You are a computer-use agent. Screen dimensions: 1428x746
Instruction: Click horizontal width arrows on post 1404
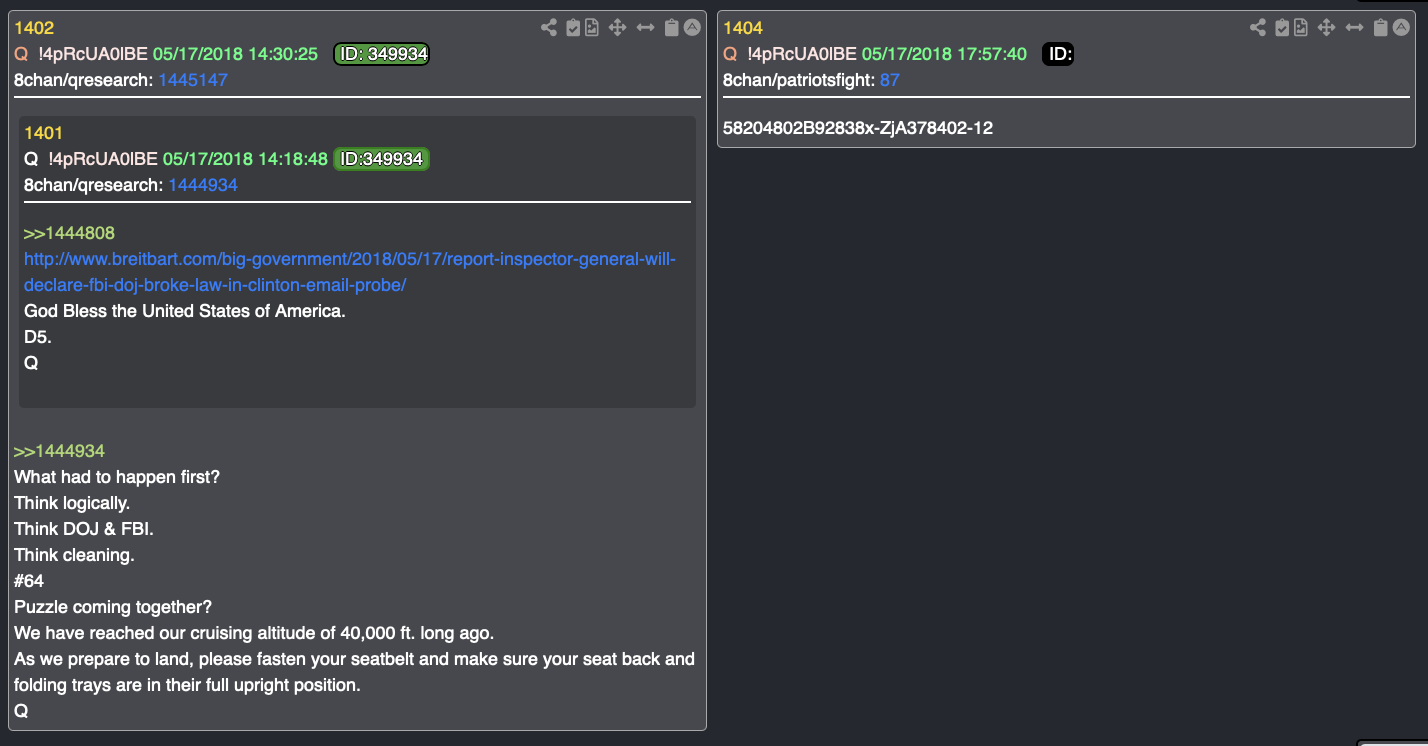[x=1354, y=28]
